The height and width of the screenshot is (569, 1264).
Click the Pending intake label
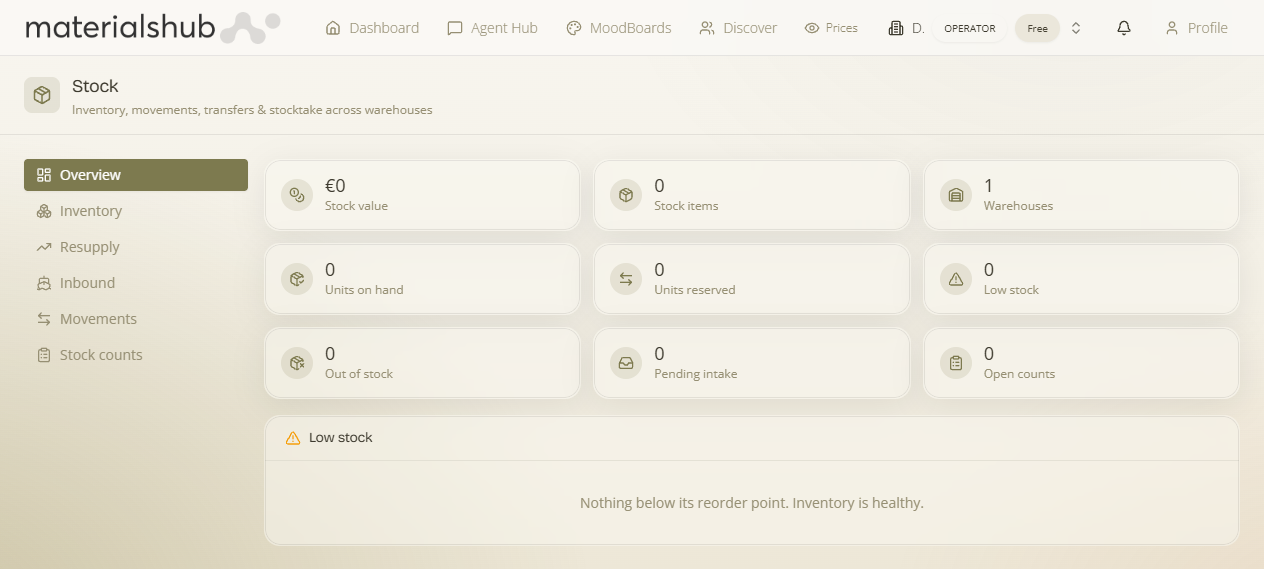tap(695, 374)
